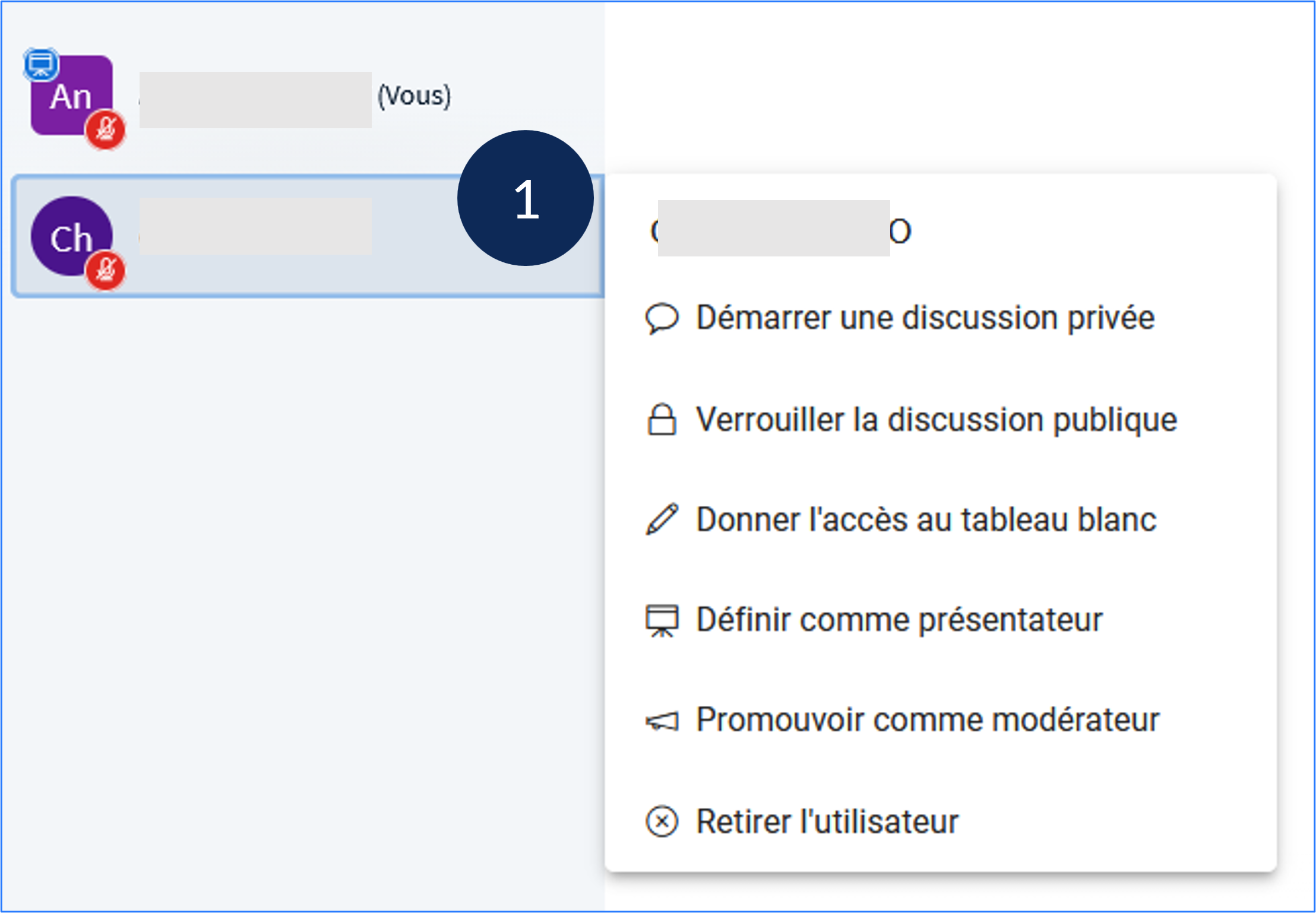The width and height of the screenshot is (1316, 913).
Task: Click the user name header atop the context menu
Action: (780, 229)
